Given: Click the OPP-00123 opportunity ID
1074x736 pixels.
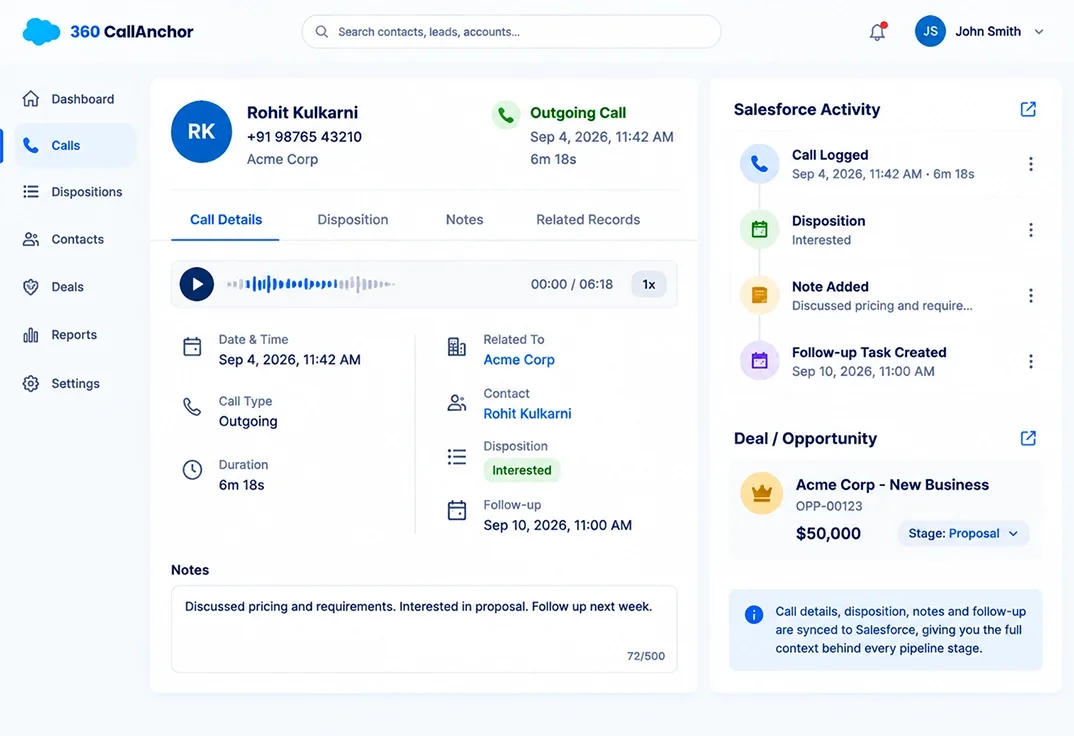Looking at the screenshot, I should [829, 506].
